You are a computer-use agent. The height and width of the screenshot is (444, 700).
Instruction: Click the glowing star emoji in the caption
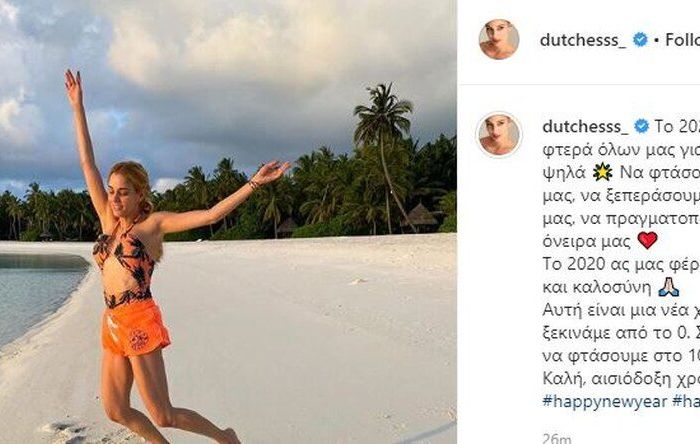(602, 172)
